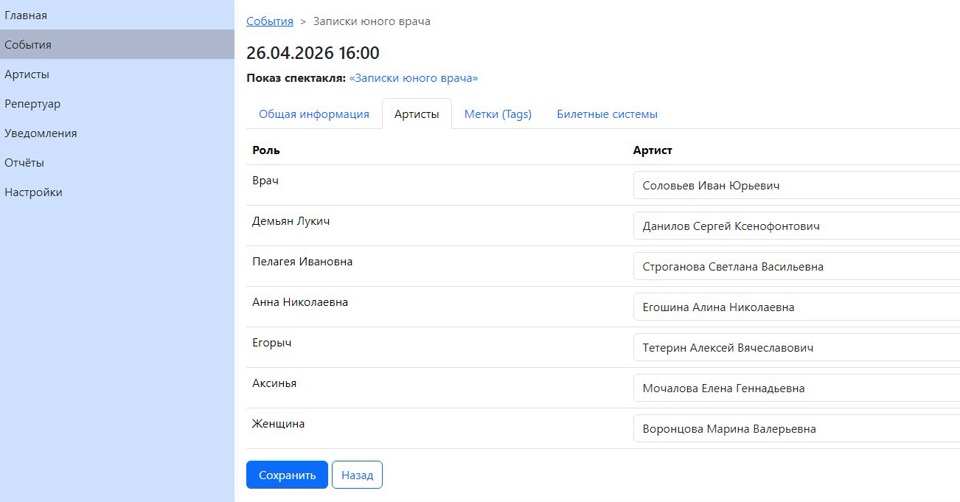Open artist dropdown for Демьян Лукич

(796, 227)
